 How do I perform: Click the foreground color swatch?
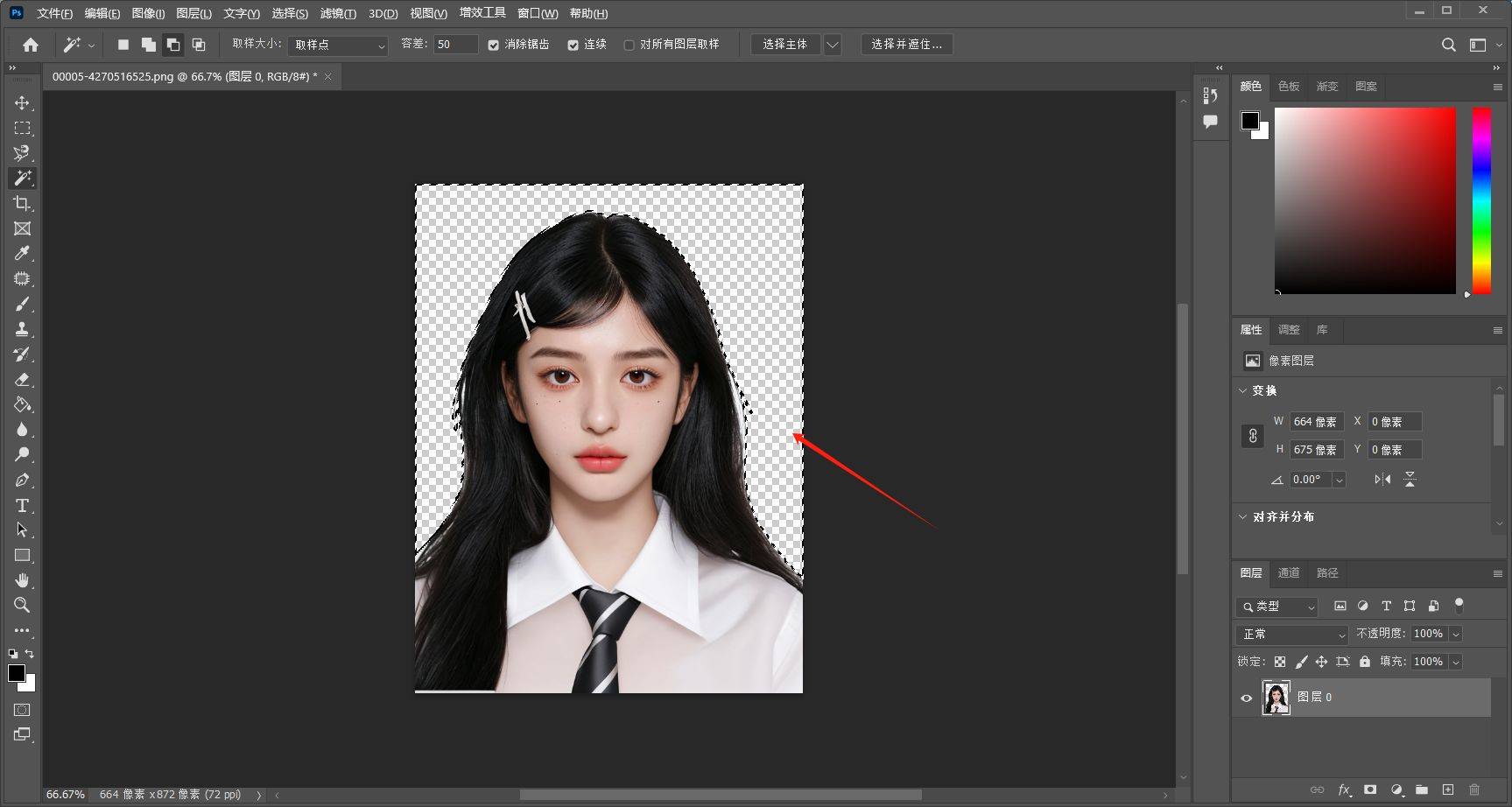(17, 673)
